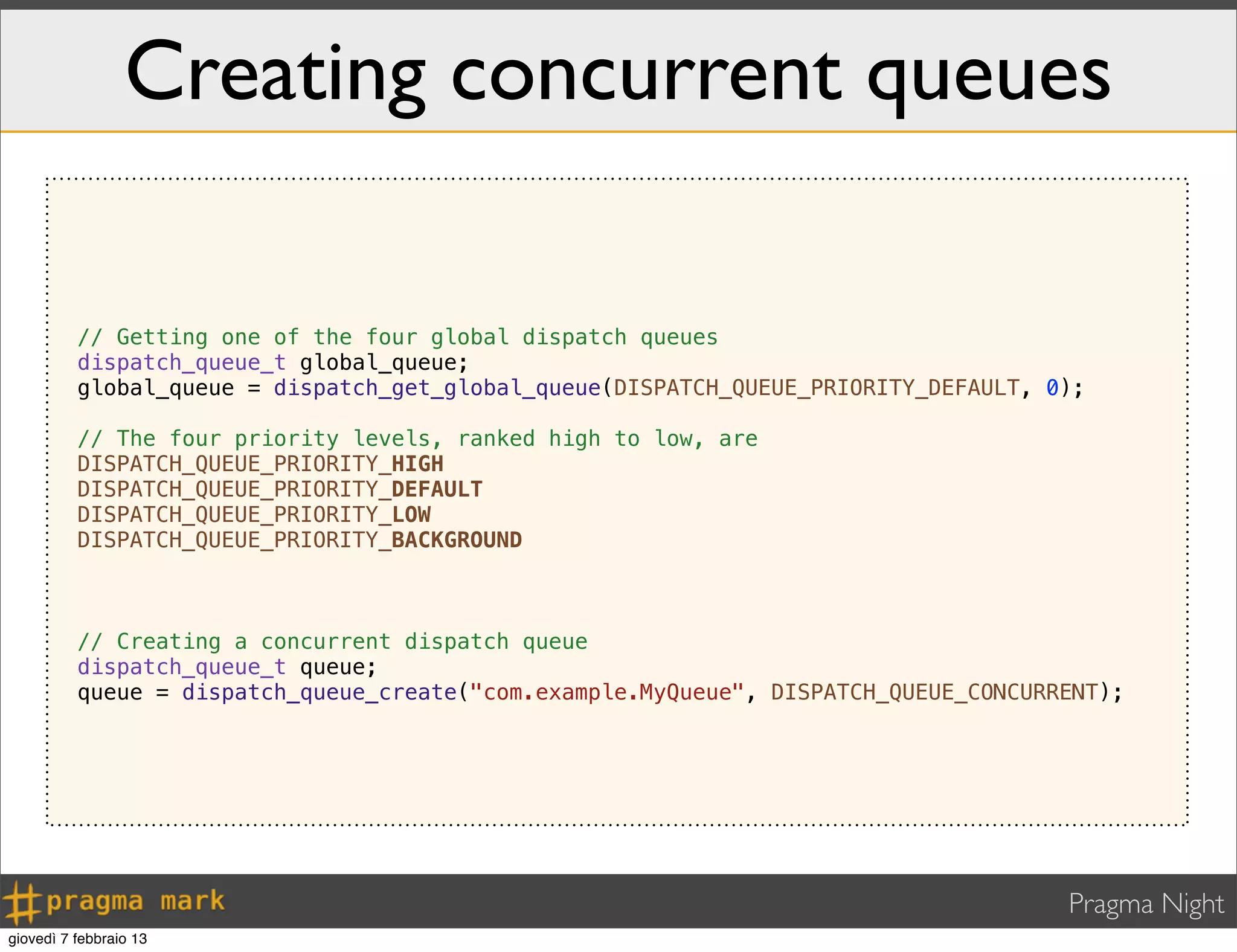Click the blue 0 argument
The height and width of the screenshot is (952, 1237).
(x=1052, y=388)
